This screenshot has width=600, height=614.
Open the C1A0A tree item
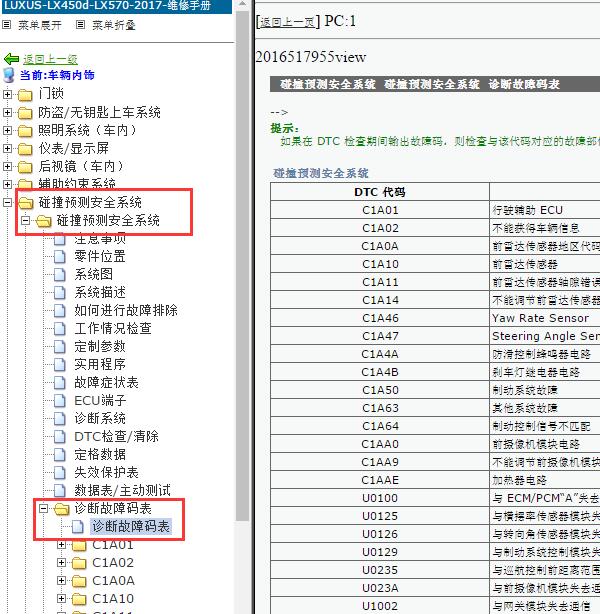click(113, 581)
